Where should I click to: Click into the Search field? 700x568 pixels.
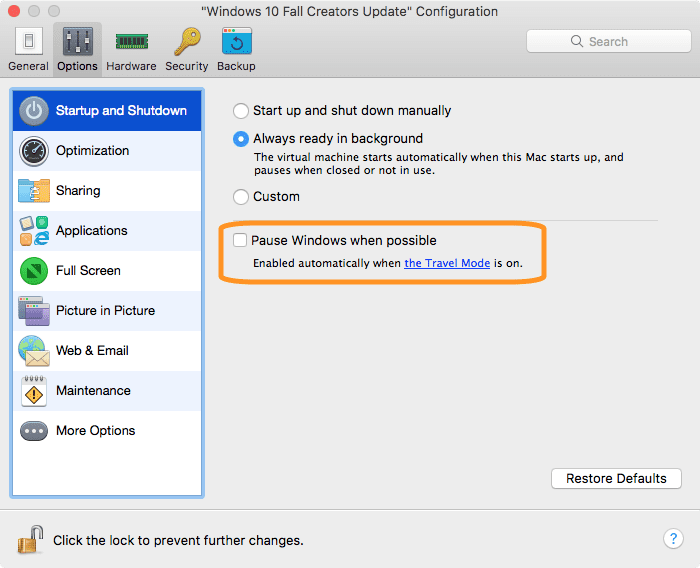point(608,42)
